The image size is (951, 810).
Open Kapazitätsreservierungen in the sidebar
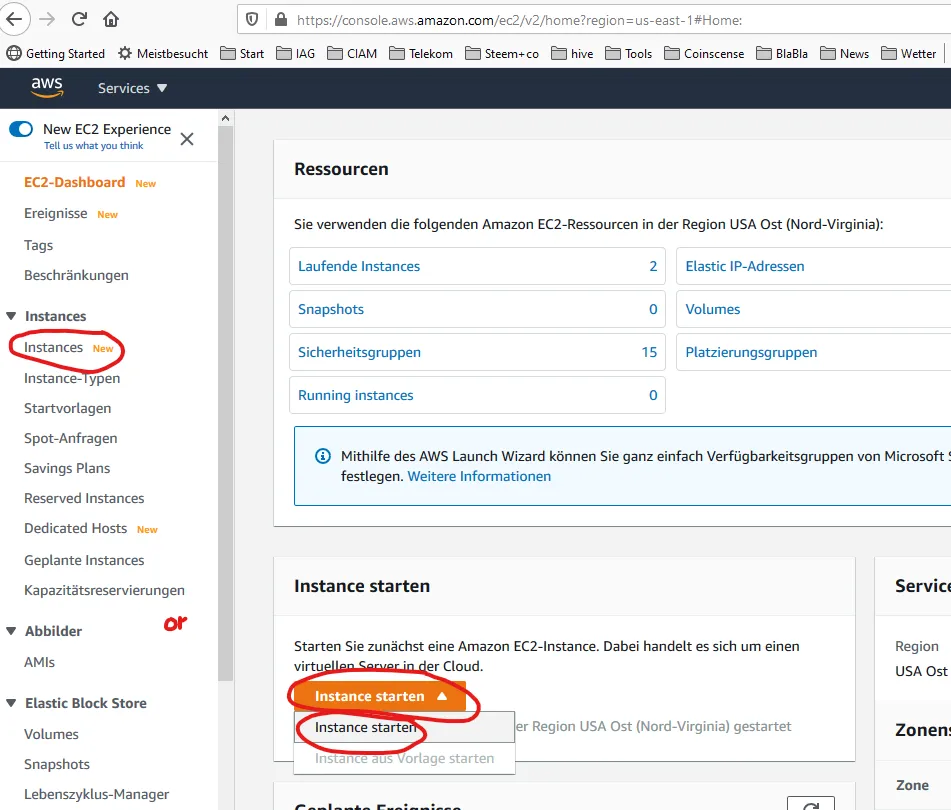[x=104, y=590]
